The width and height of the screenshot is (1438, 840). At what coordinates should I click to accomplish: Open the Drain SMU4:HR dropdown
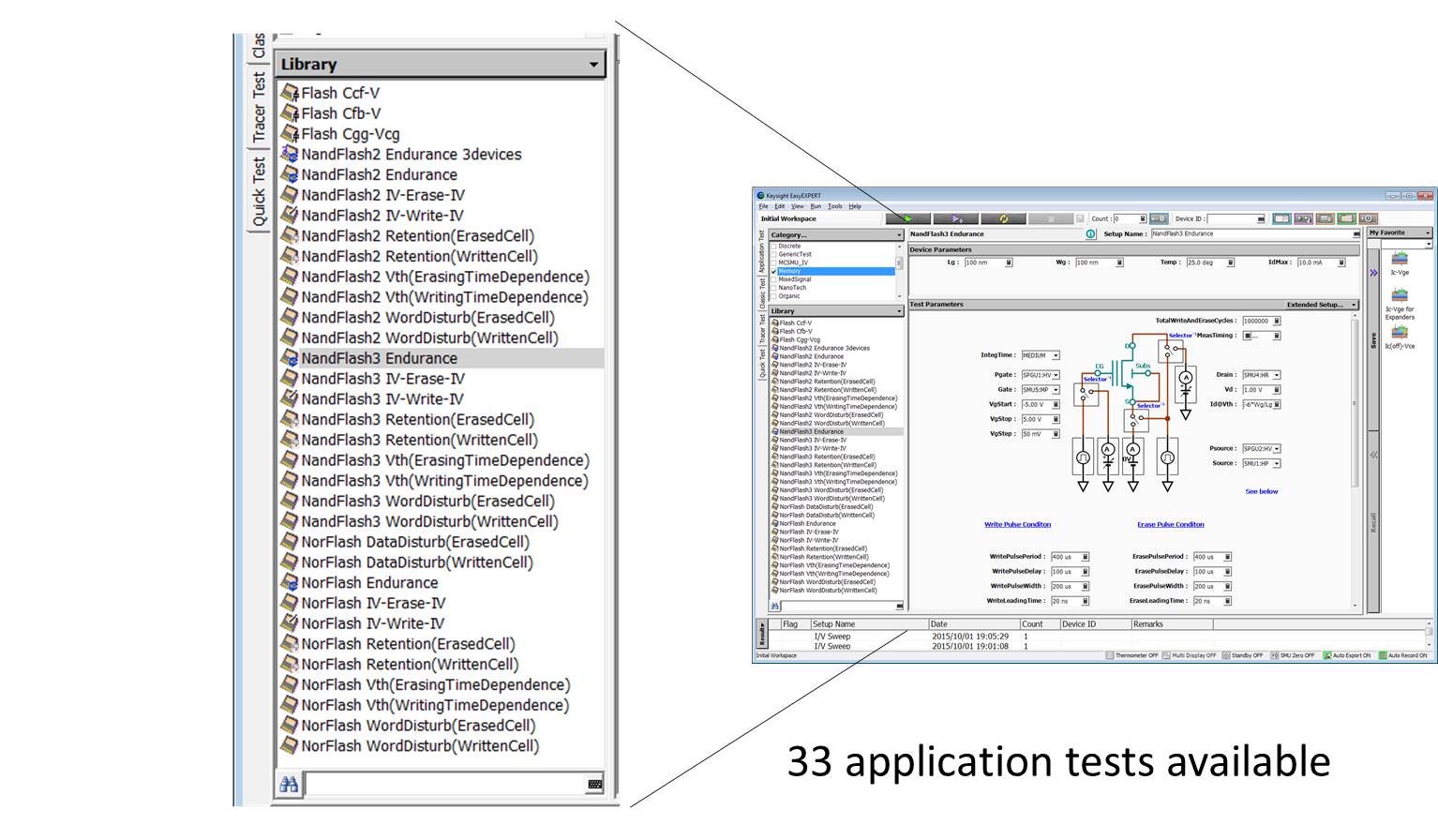[x=1261, y=375]
